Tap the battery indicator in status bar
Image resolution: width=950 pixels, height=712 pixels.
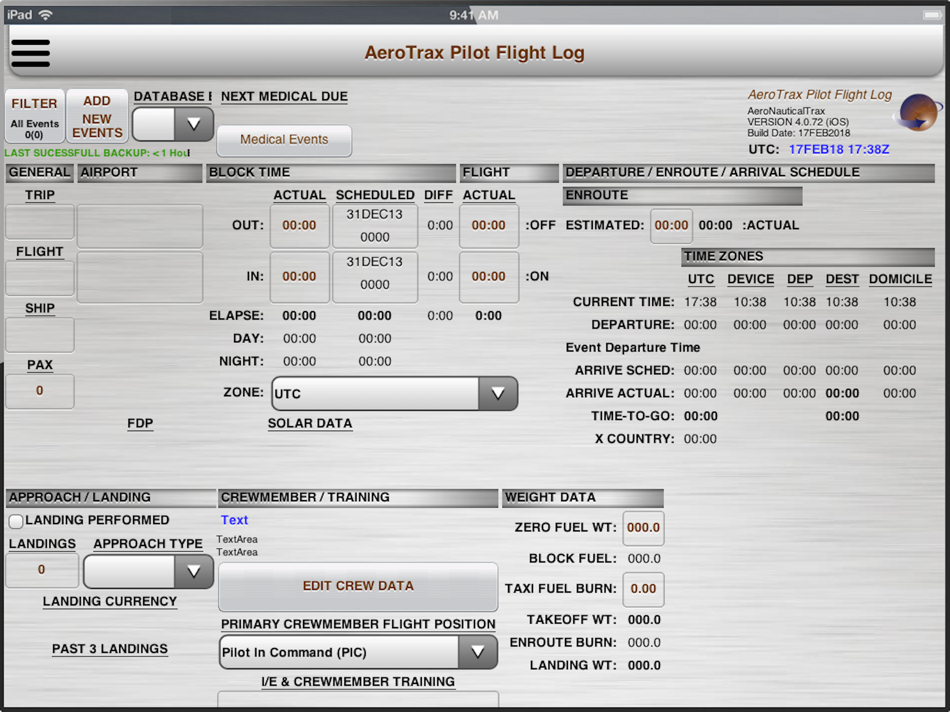coord(931,15)
